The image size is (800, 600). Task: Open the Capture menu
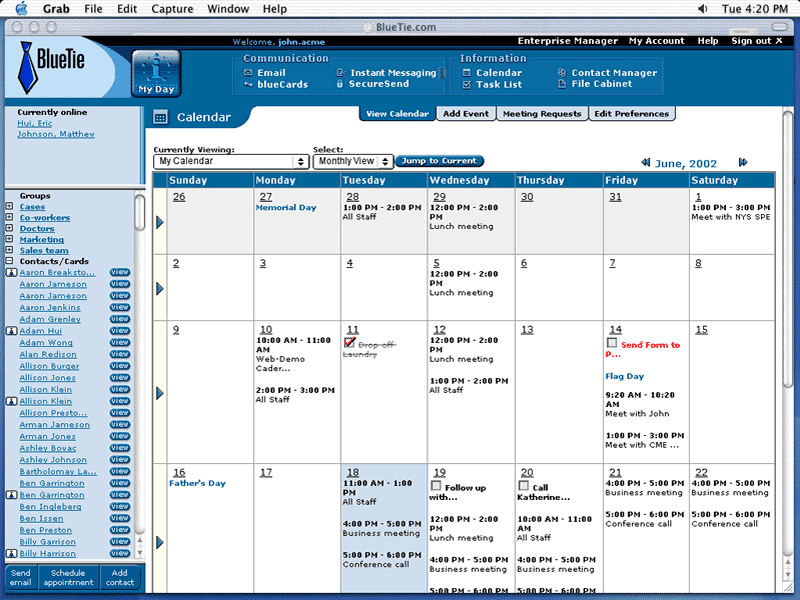click(x=172, y=9)
